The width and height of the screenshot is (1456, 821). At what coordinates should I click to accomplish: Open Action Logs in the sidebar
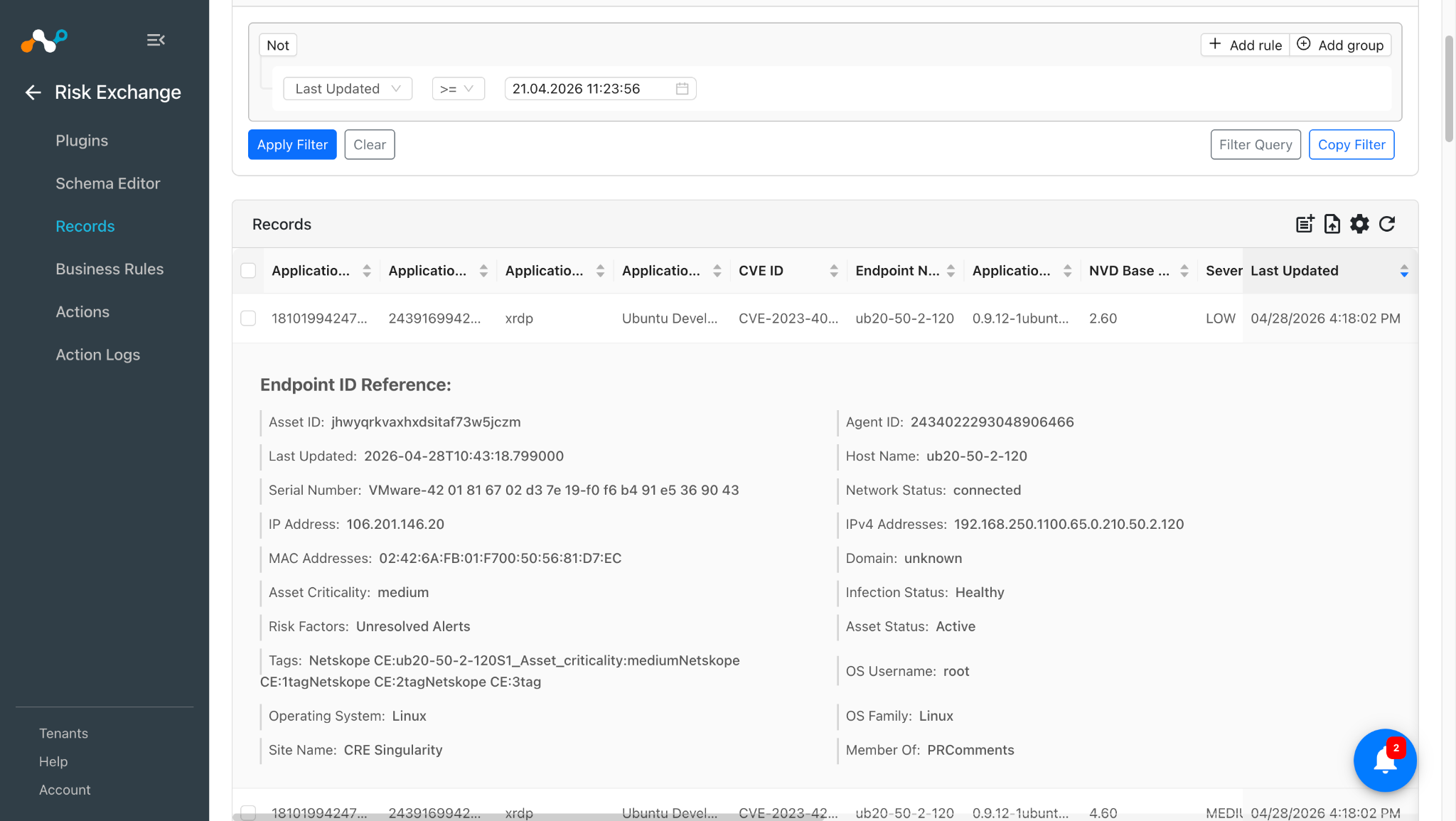(98, 354)
